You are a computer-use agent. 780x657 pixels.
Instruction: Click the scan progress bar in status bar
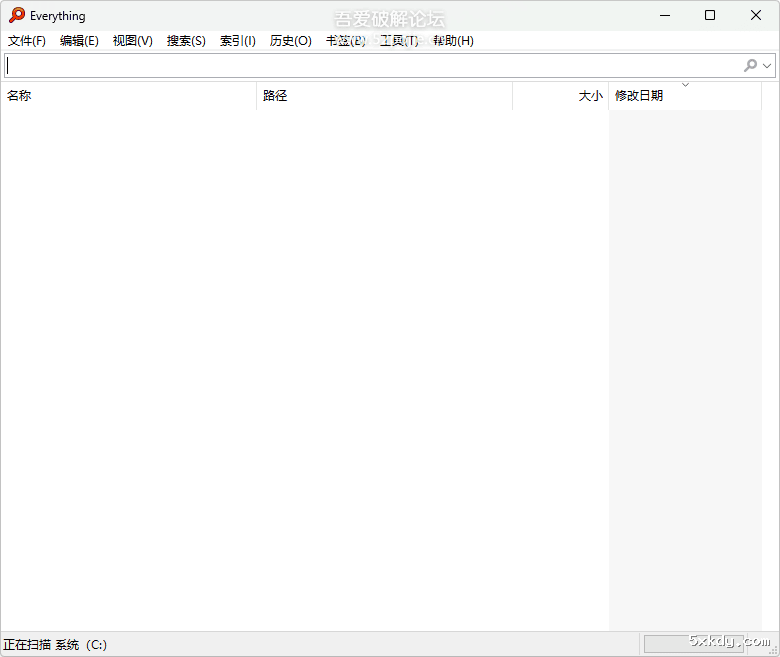[x=693, y=644]
